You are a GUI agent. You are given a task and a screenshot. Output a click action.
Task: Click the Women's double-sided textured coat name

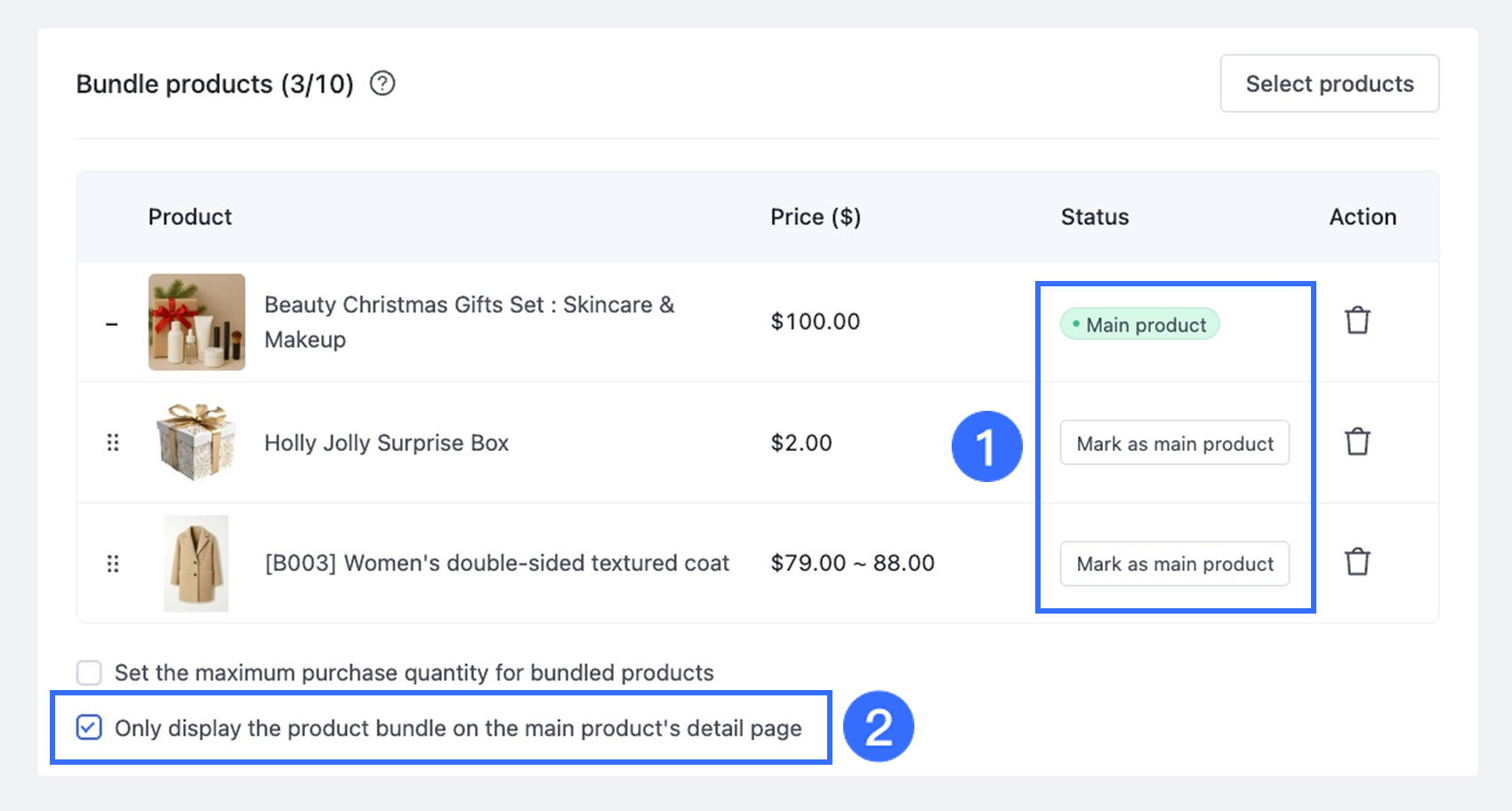[496, 563]
